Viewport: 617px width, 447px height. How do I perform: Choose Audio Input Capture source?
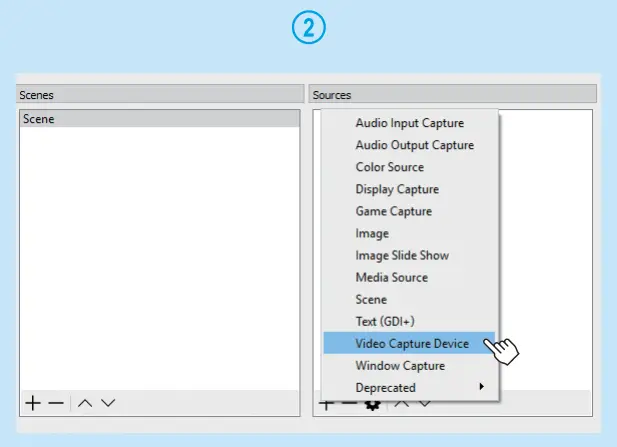coord(409,123)
